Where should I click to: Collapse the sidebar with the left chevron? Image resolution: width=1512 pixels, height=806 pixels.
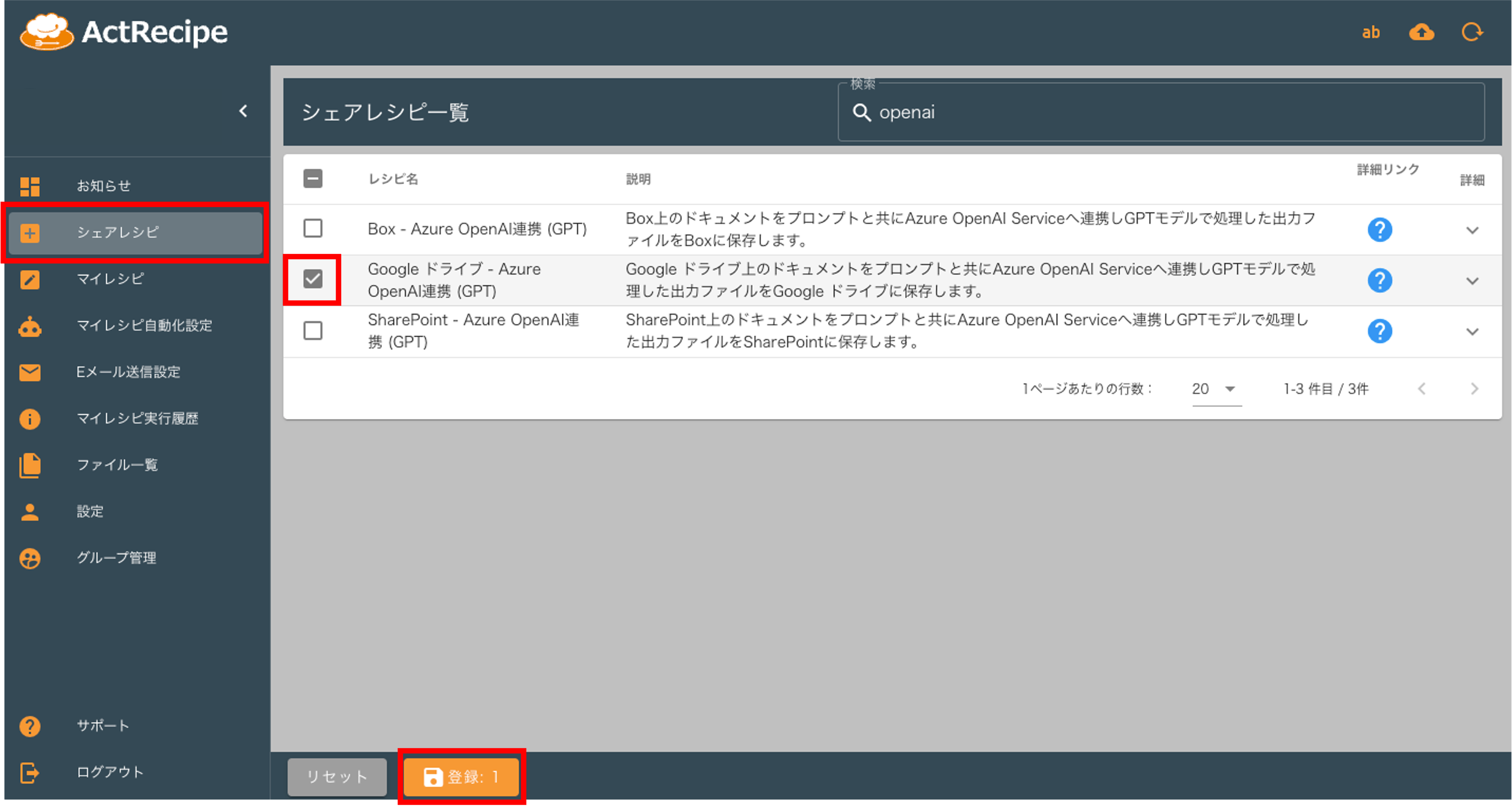click(x=243, y=110)
